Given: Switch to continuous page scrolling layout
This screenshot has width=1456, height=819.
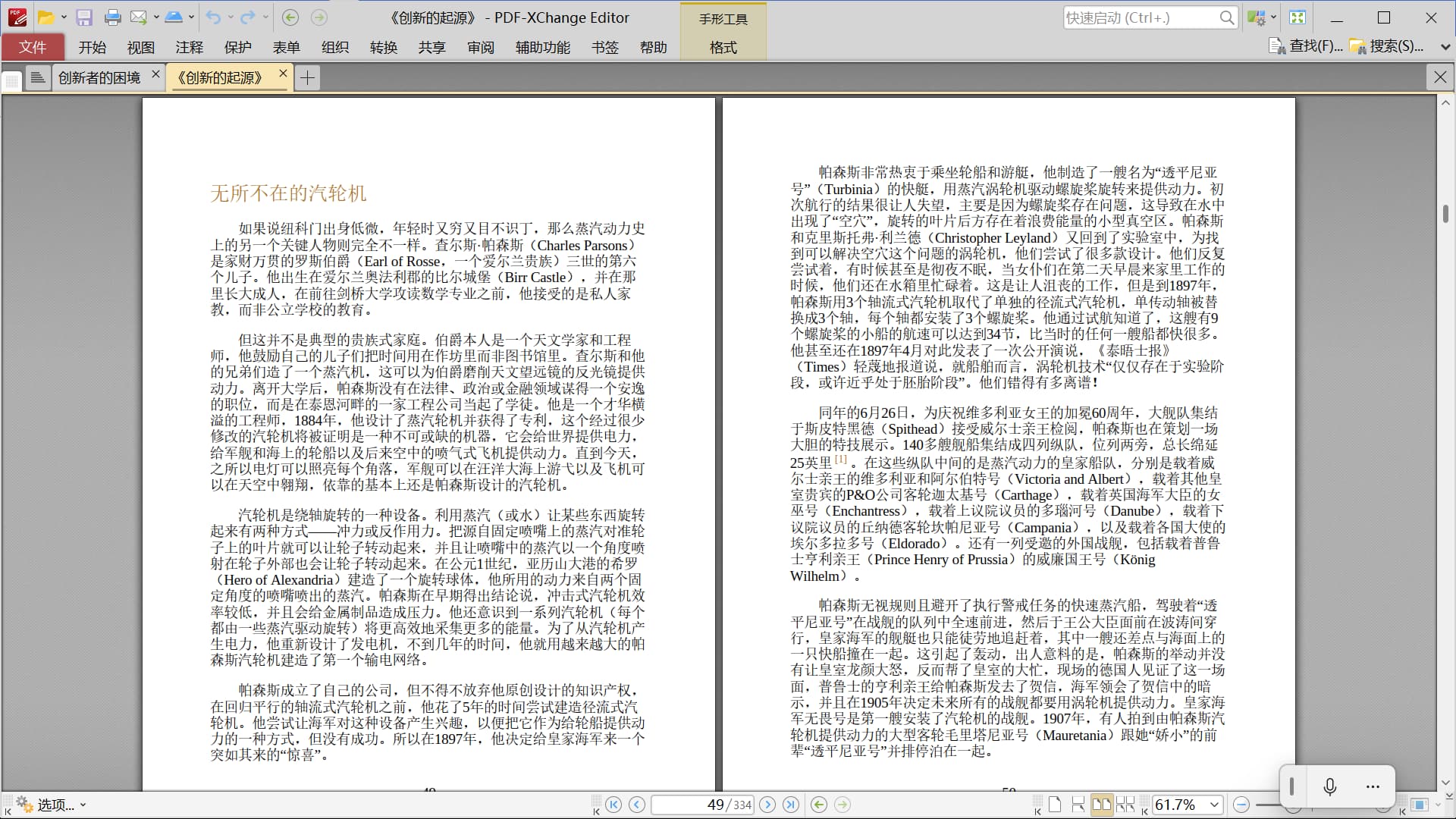Looking at the screenshot, I should coord(1078,805).
